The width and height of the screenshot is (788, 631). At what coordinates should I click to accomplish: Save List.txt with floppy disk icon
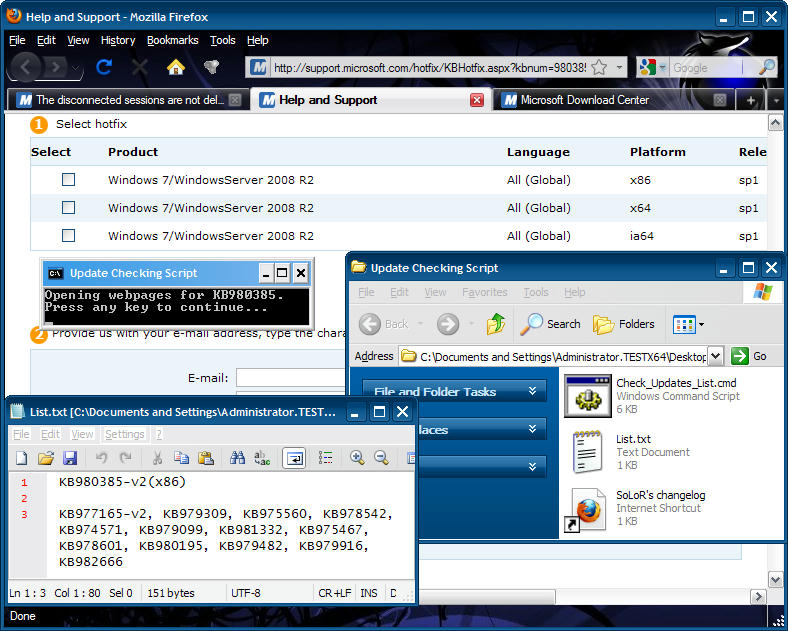pos(70,458)
